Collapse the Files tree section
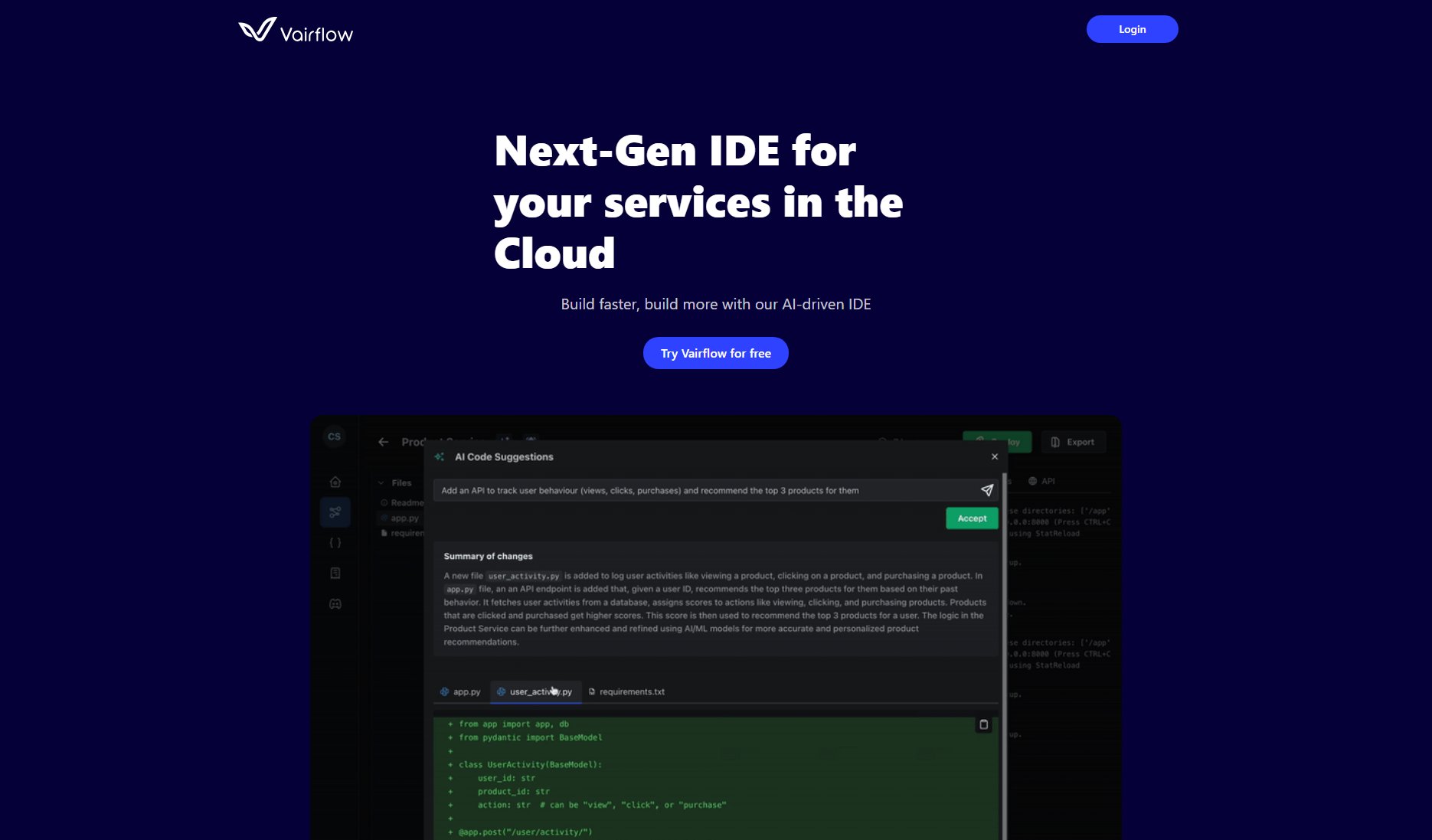 point(381,483)
